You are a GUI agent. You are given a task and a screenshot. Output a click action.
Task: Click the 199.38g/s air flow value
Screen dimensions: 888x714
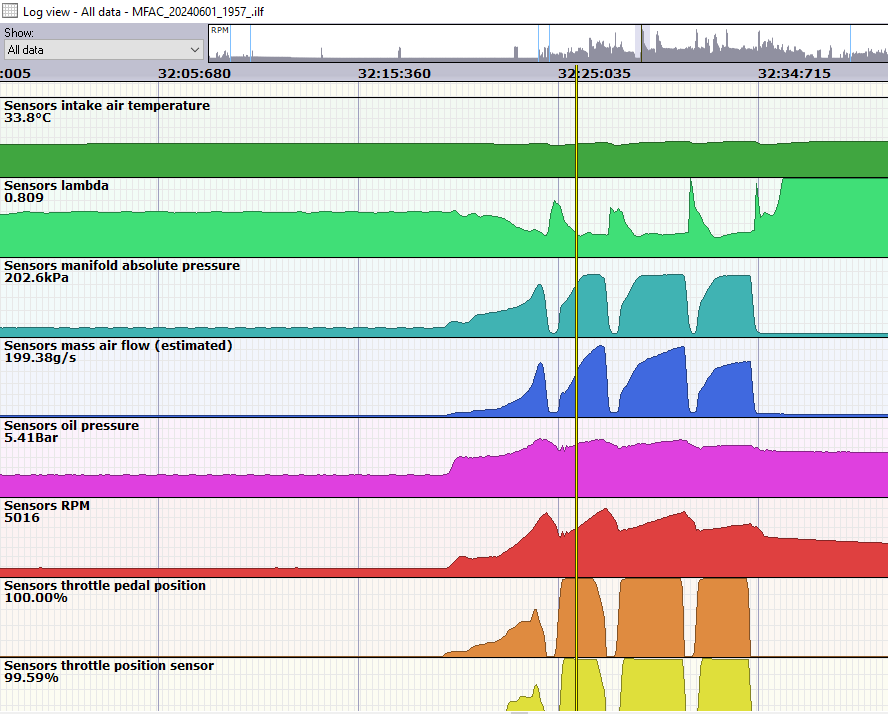coord(40,358)
